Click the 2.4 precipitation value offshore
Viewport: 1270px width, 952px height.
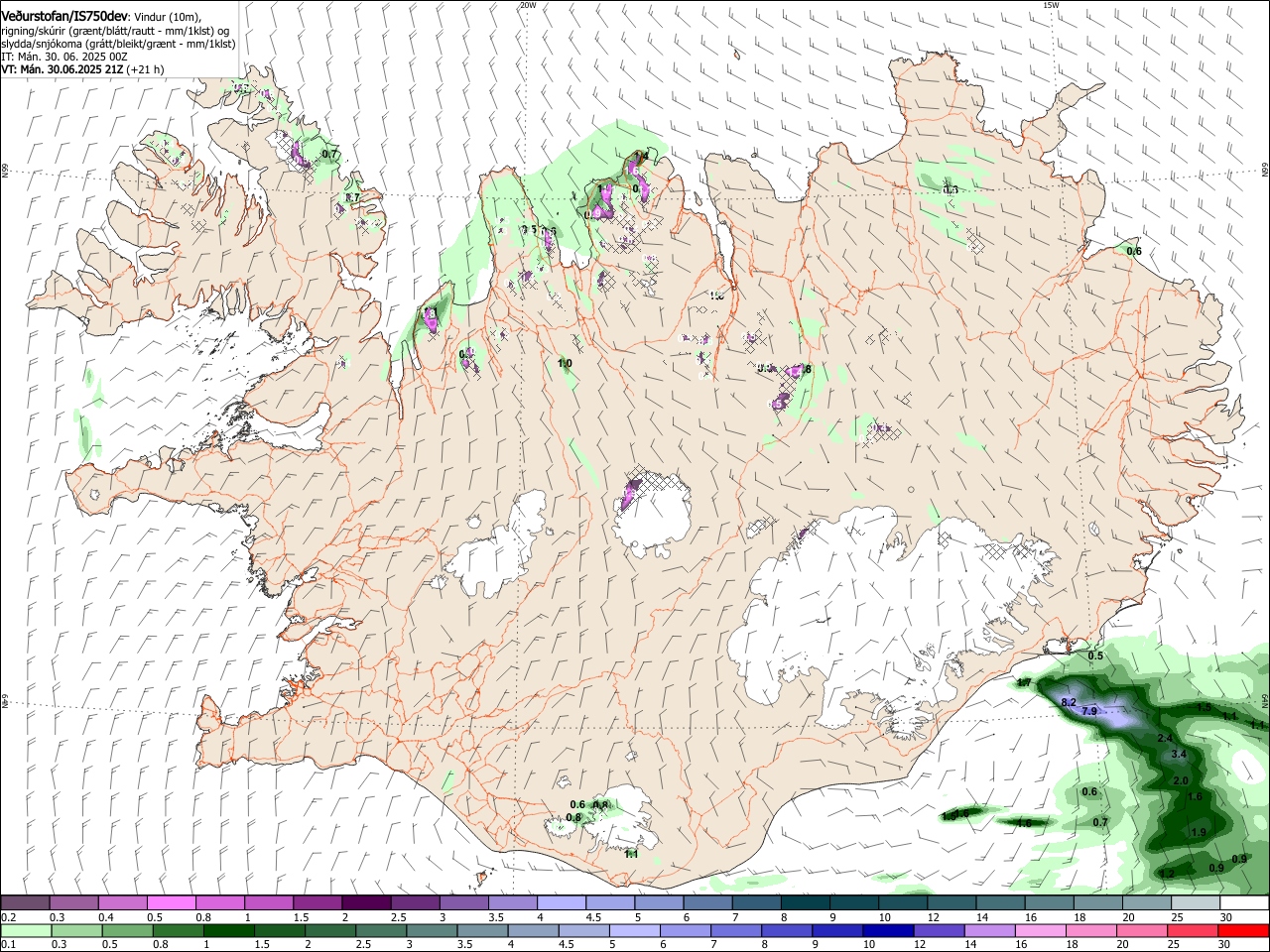coord(1165,739)
